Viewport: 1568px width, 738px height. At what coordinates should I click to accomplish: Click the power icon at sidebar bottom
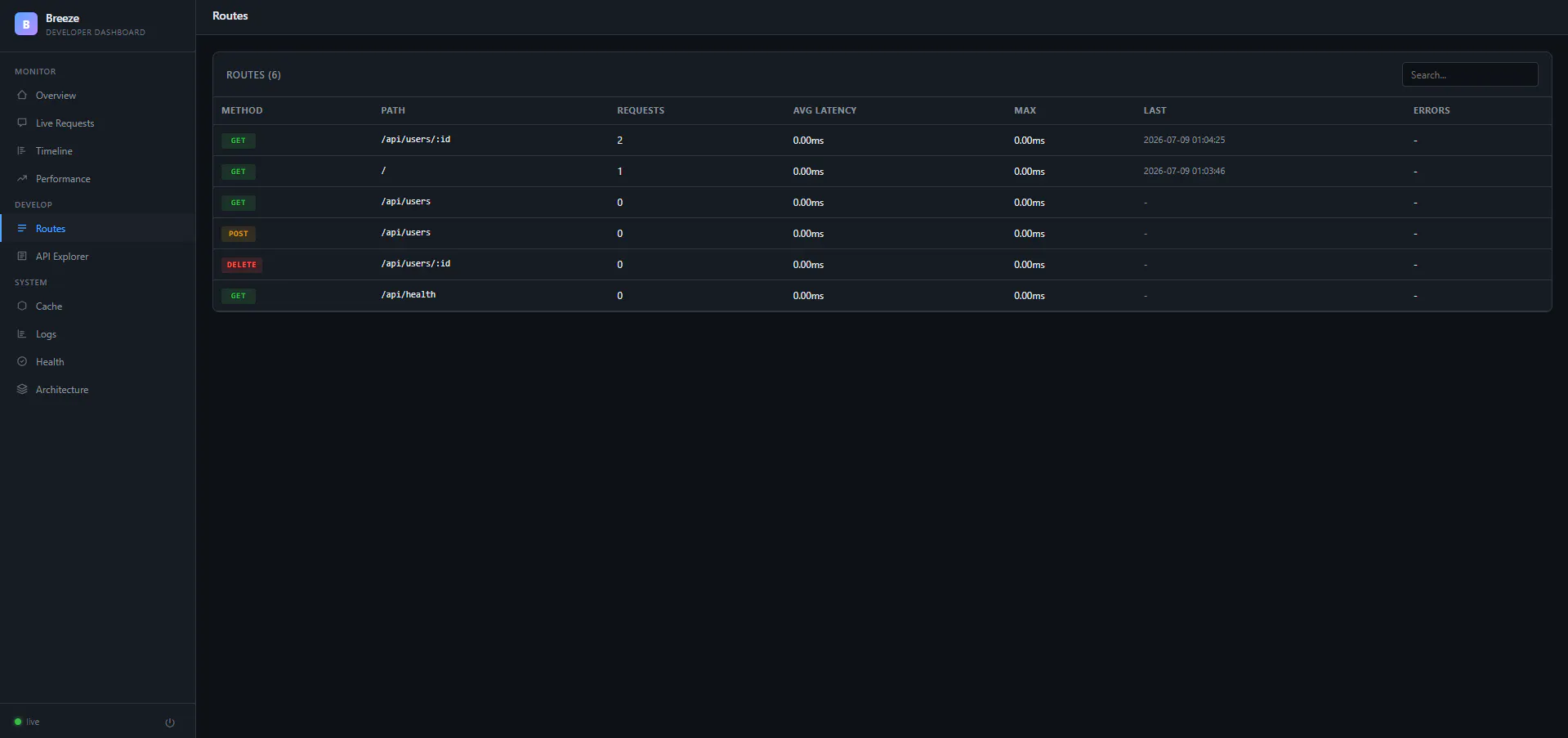170,722
